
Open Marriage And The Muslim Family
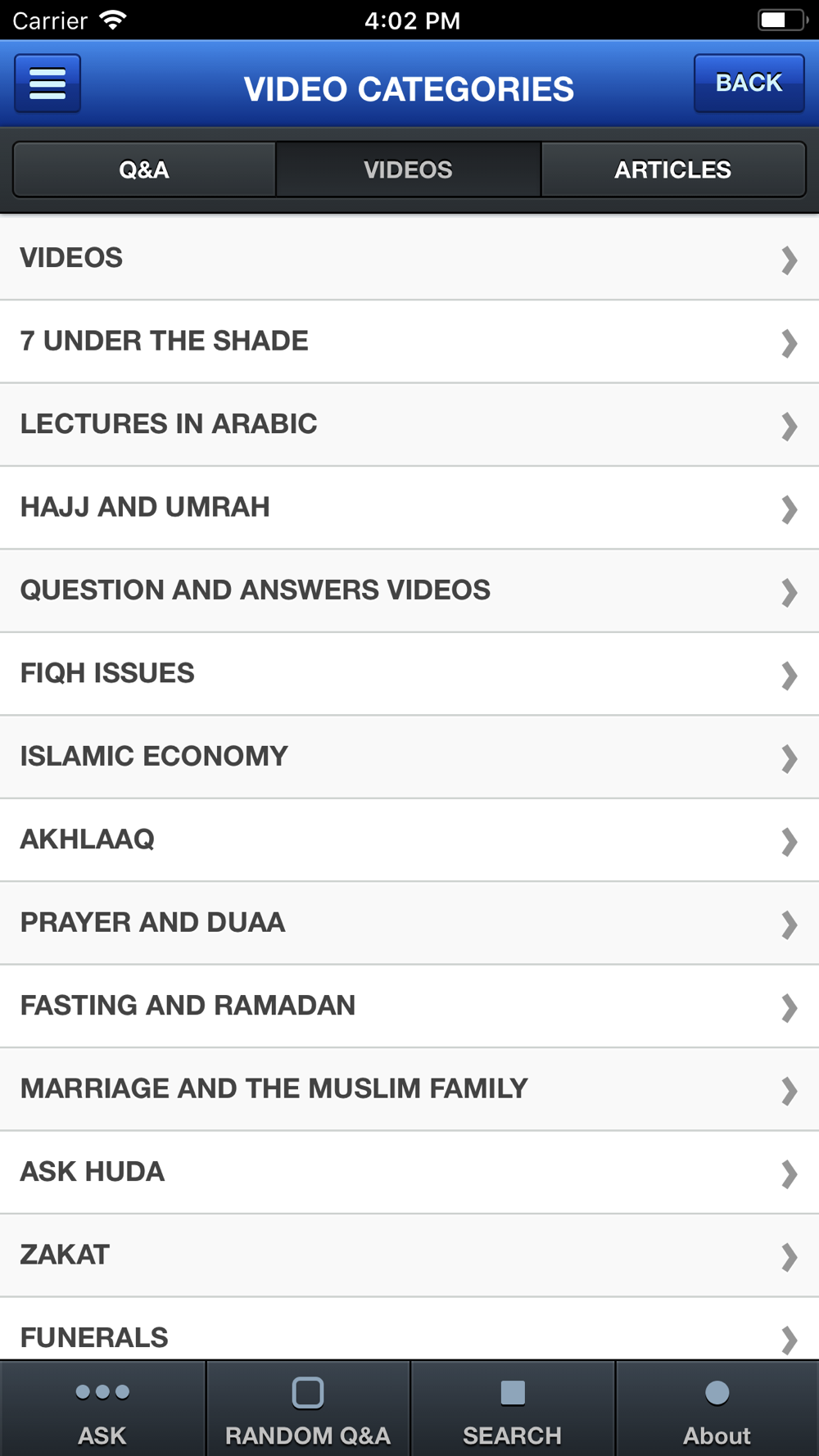(x=409, y=1089)
